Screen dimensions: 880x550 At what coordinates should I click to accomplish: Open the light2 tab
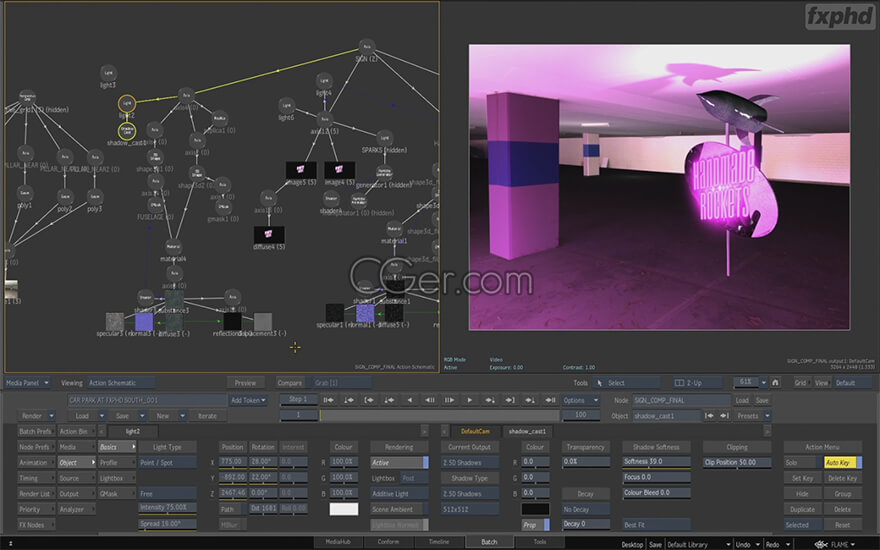(132, 431)
